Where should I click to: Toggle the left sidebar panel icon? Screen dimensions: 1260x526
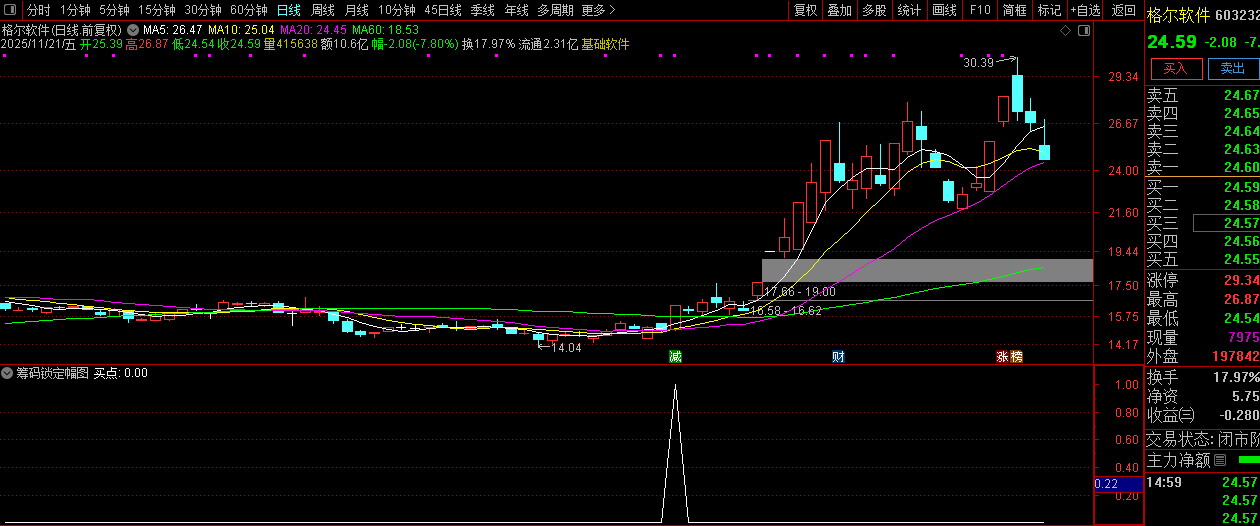pyautogui.click(x=9, y=10)
